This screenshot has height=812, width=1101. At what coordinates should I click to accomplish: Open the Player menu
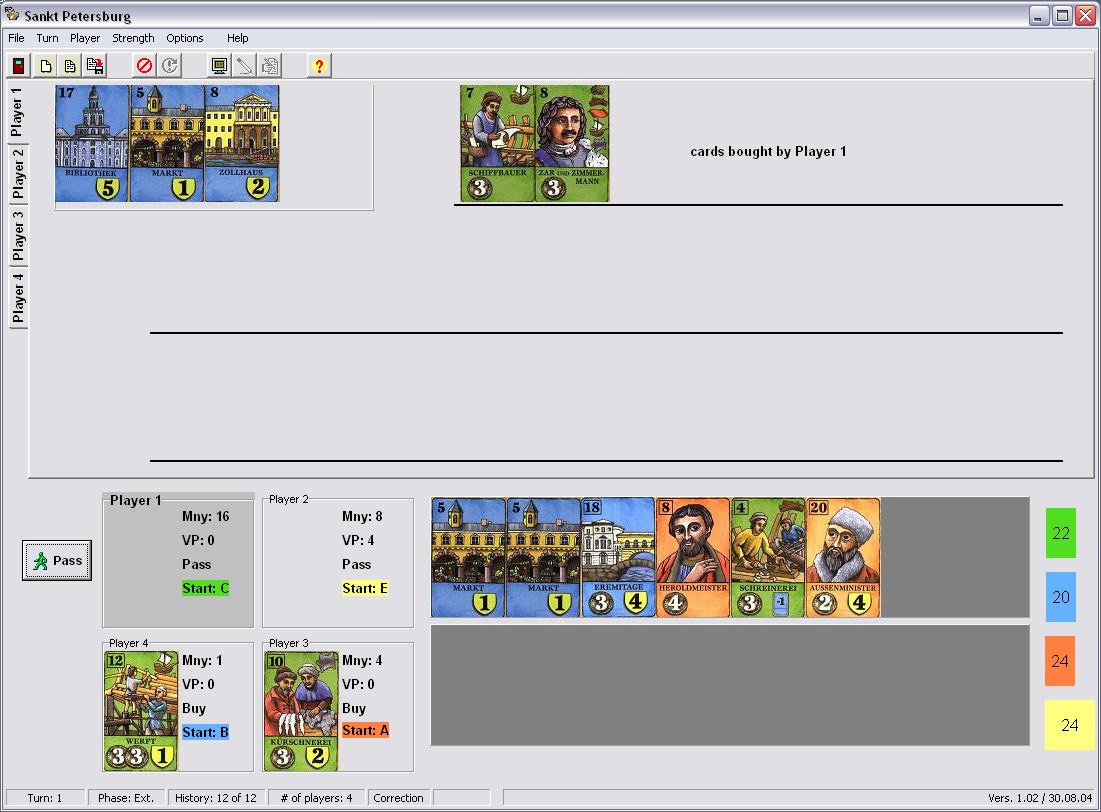[85, 38]
